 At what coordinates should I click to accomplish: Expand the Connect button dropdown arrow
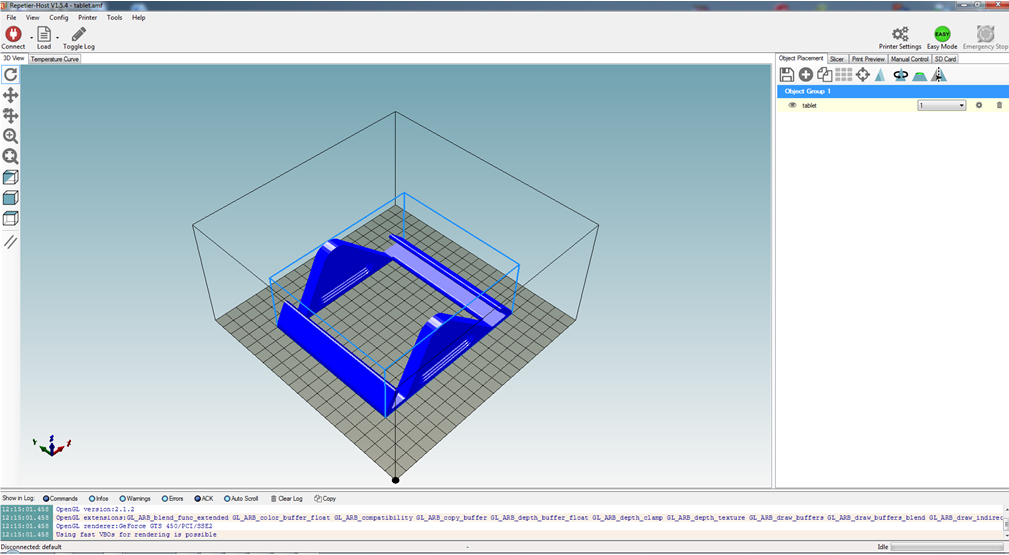(x=30, y=38)
